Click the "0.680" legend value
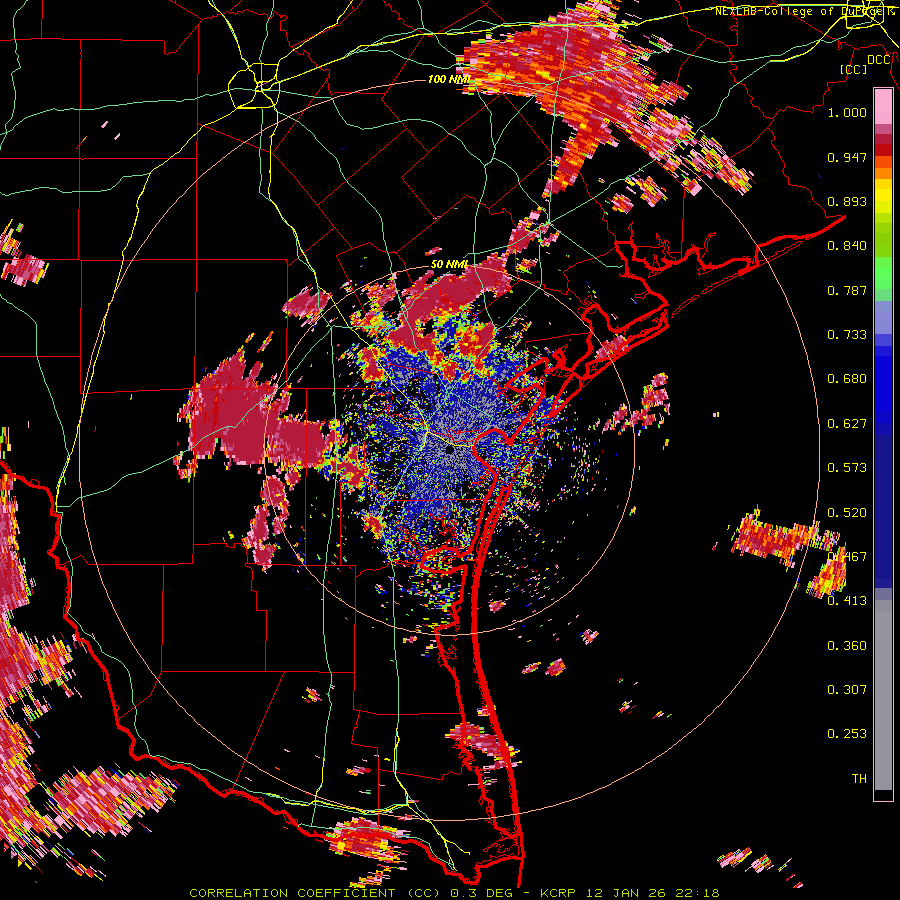The image size is (900, 900). click(847, 379)
